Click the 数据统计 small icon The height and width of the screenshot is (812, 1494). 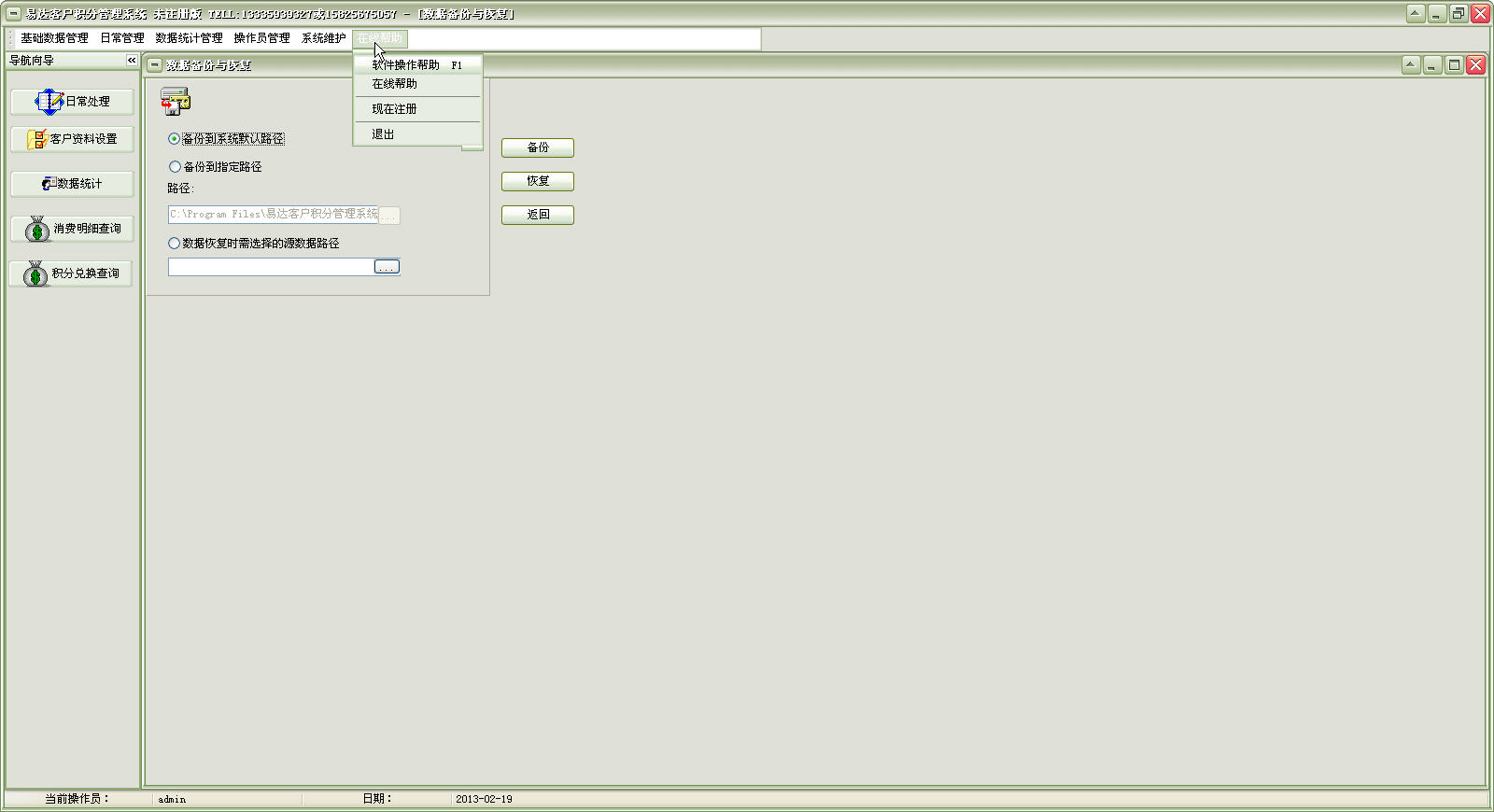point(49,184)
